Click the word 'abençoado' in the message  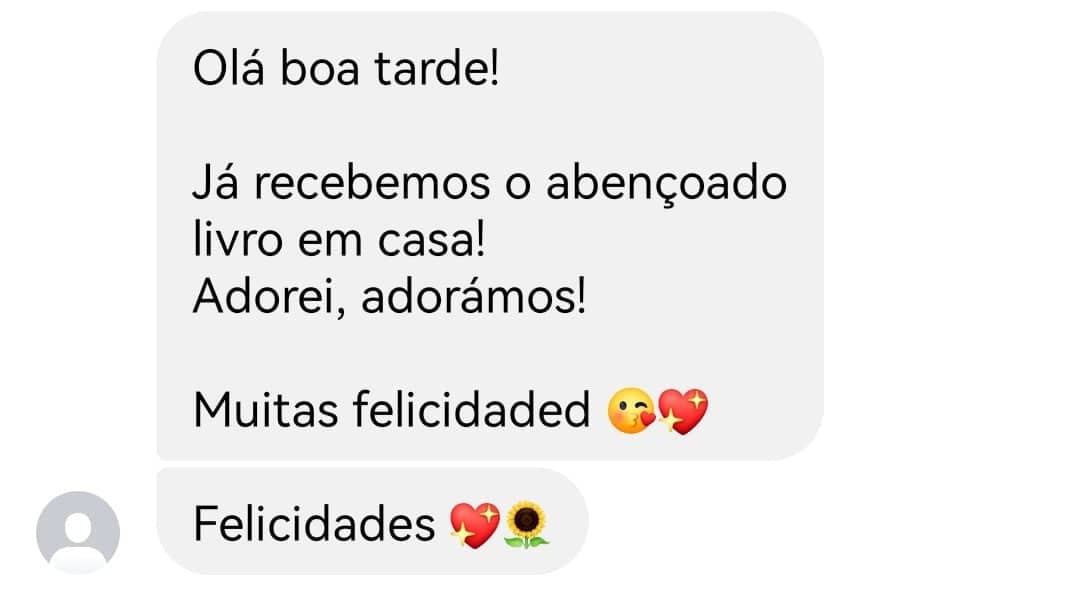tap(666, 185)
